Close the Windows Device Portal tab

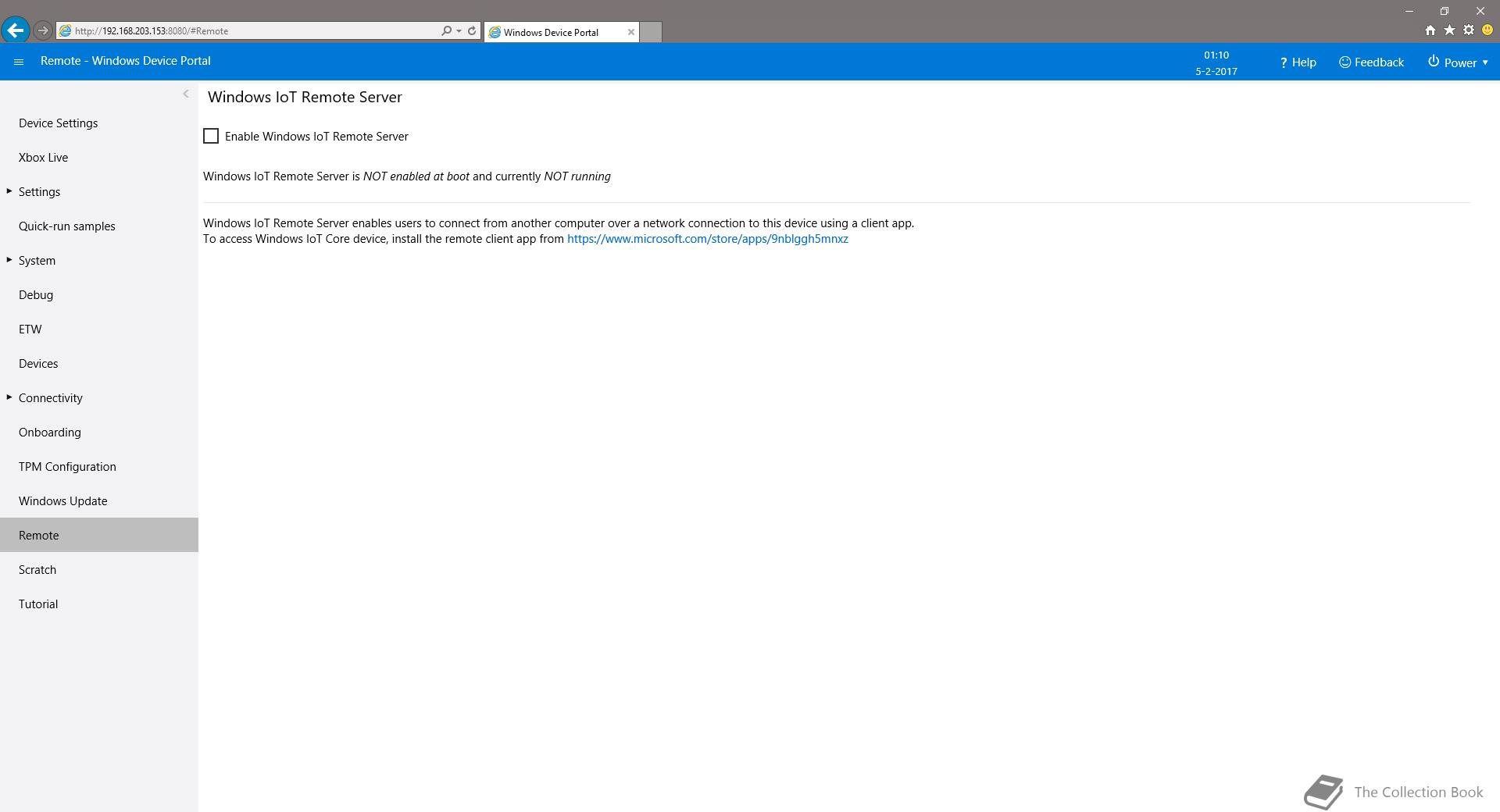631,32
